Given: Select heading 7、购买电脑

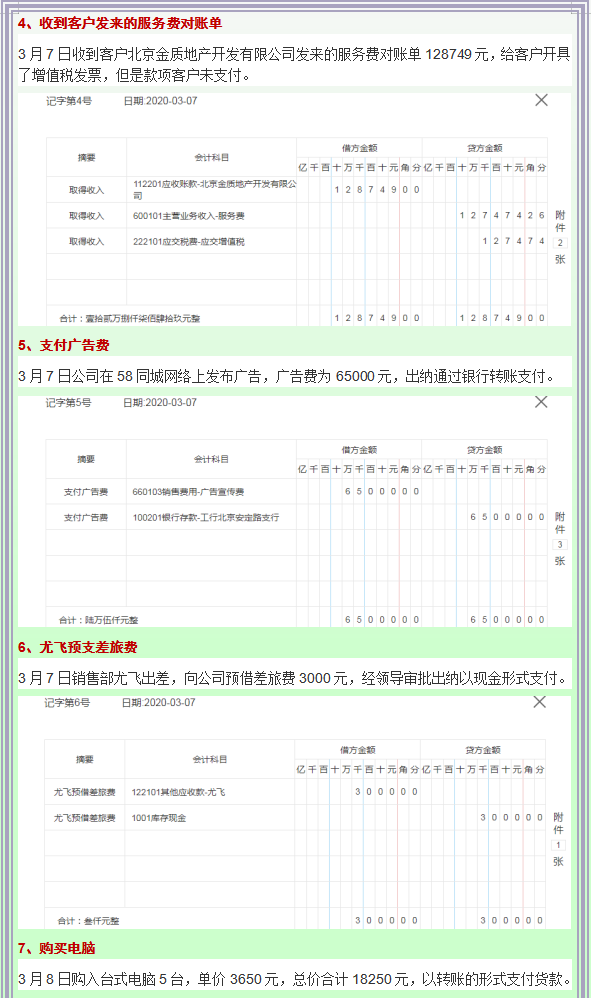Looking at the screenshot, I should tap(57, 948).
